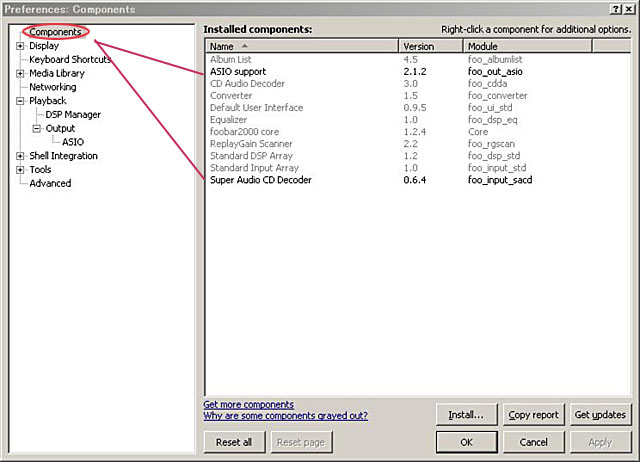Image resolution: width=640 pixels, height=462 pixels.
Task: Click the Get updates button
Action: pyautogui.click(x=600, y=415)
